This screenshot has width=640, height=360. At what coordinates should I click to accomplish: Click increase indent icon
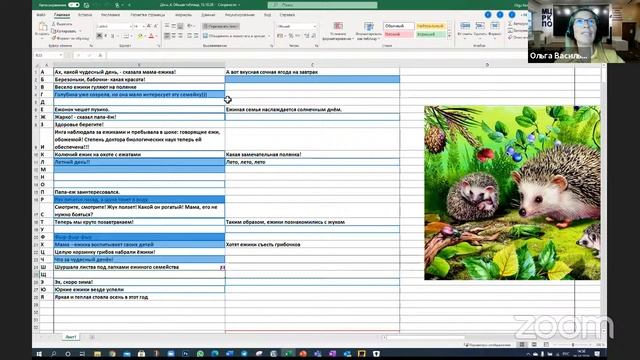(x=196, y=36)
